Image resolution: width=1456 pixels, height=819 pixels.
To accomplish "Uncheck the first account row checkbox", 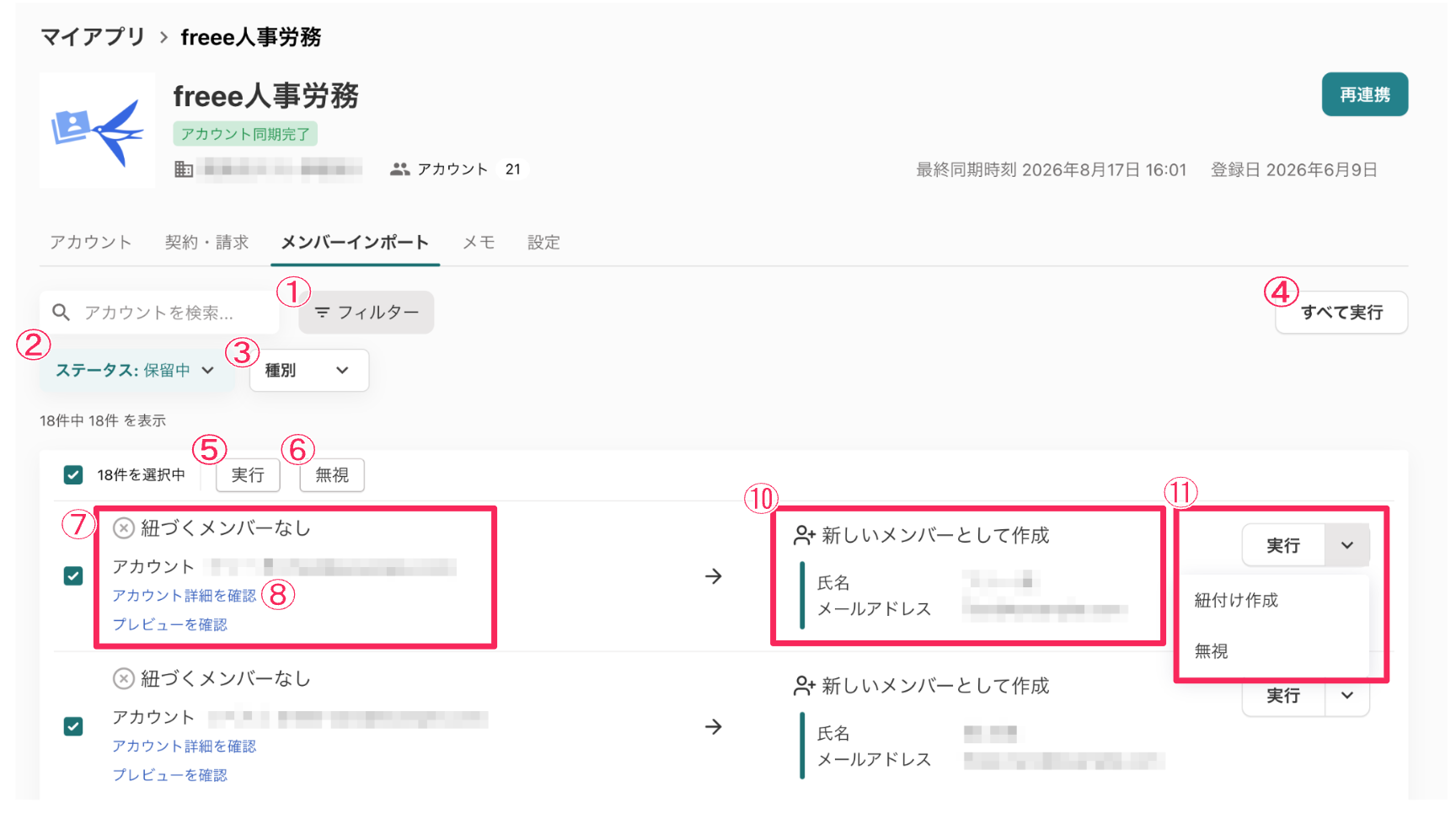I will [x=73, y=576].
